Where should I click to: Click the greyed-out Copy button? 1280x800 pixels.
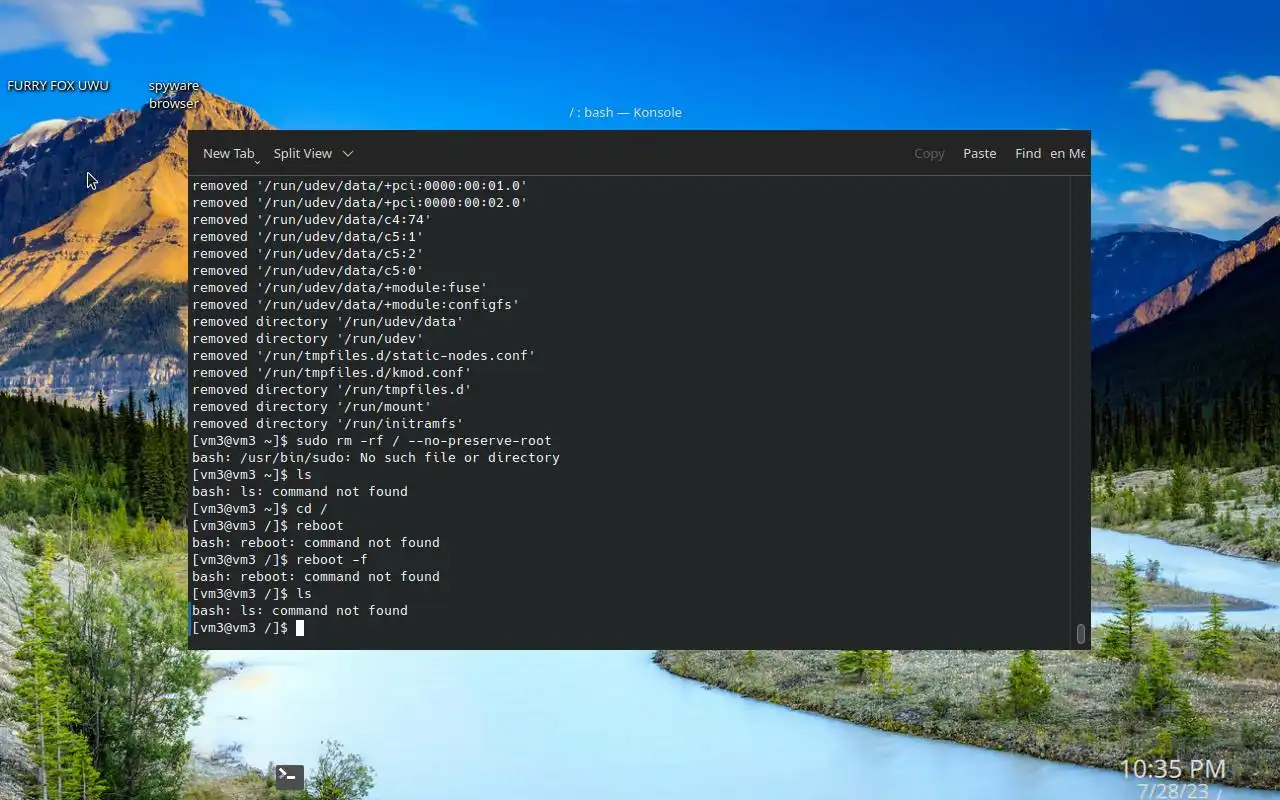pos(929,153)
